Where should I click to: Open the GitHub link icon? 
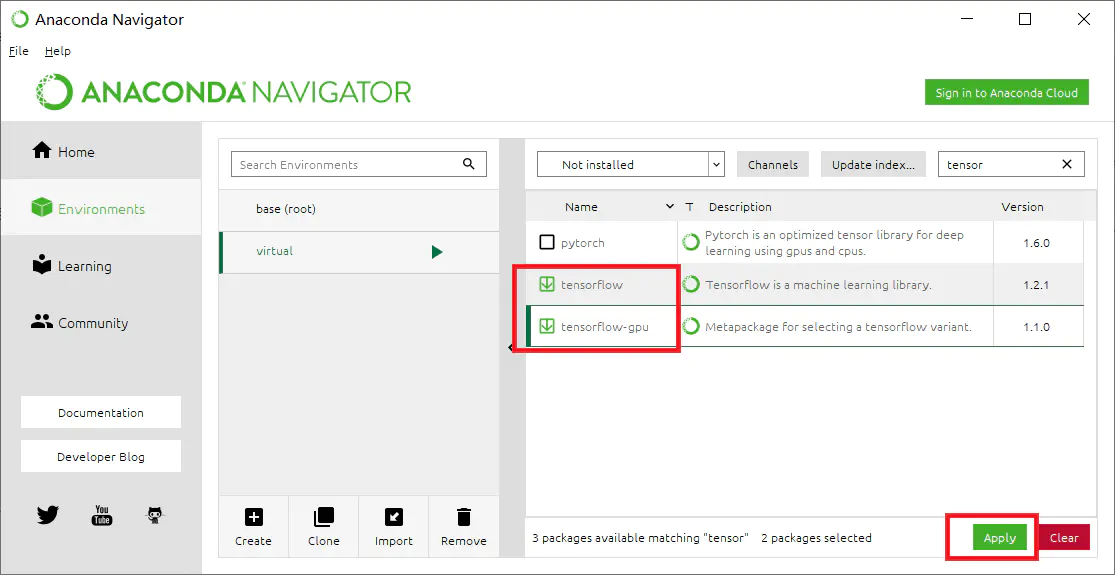156,515
